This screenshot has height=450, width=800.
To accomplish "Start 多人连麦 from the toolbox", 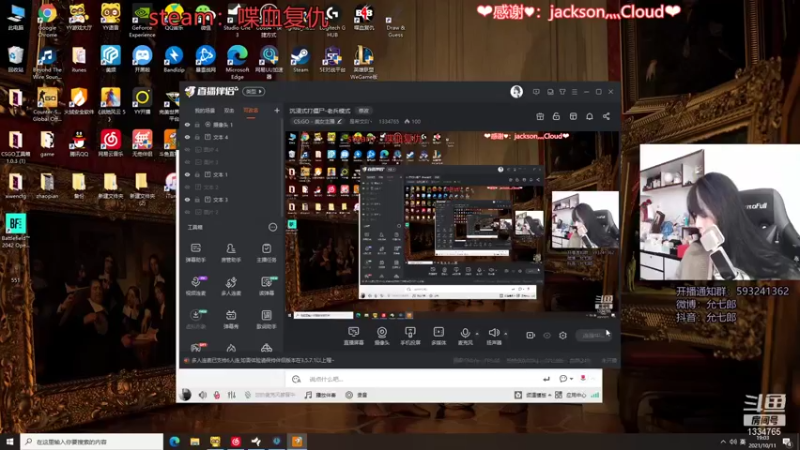I will (x=231, y=286).
